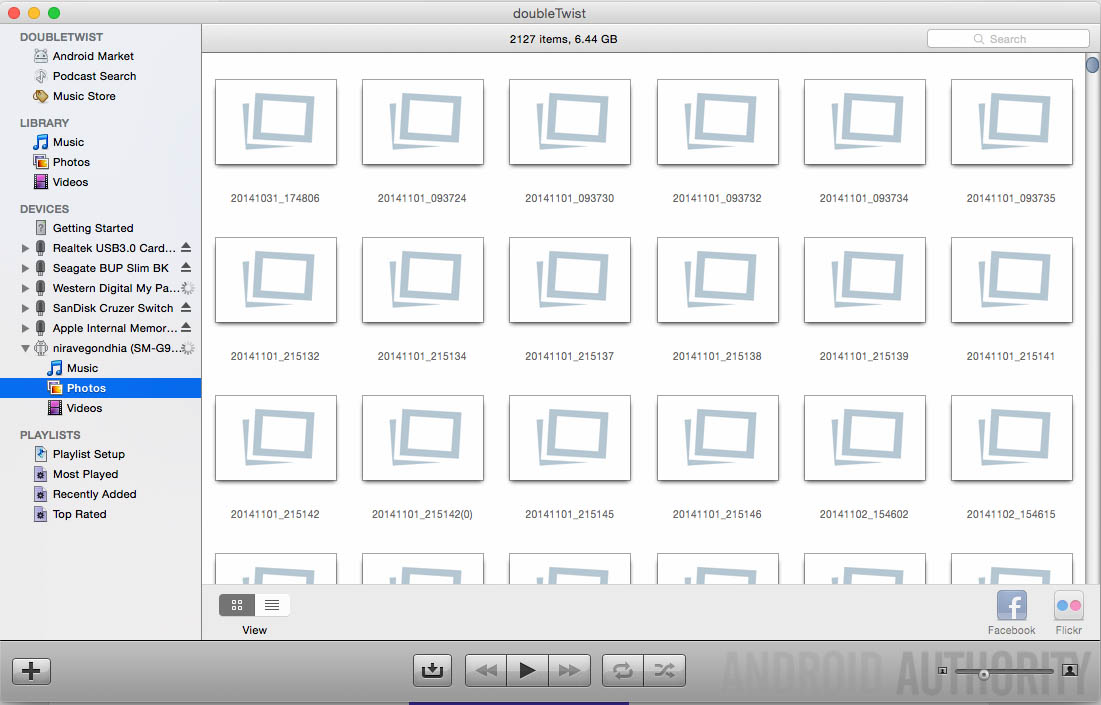Image resolution: width=1101 pixels, height=705 pixels.
Task: Click the plus add button
Action: point(31,671)
